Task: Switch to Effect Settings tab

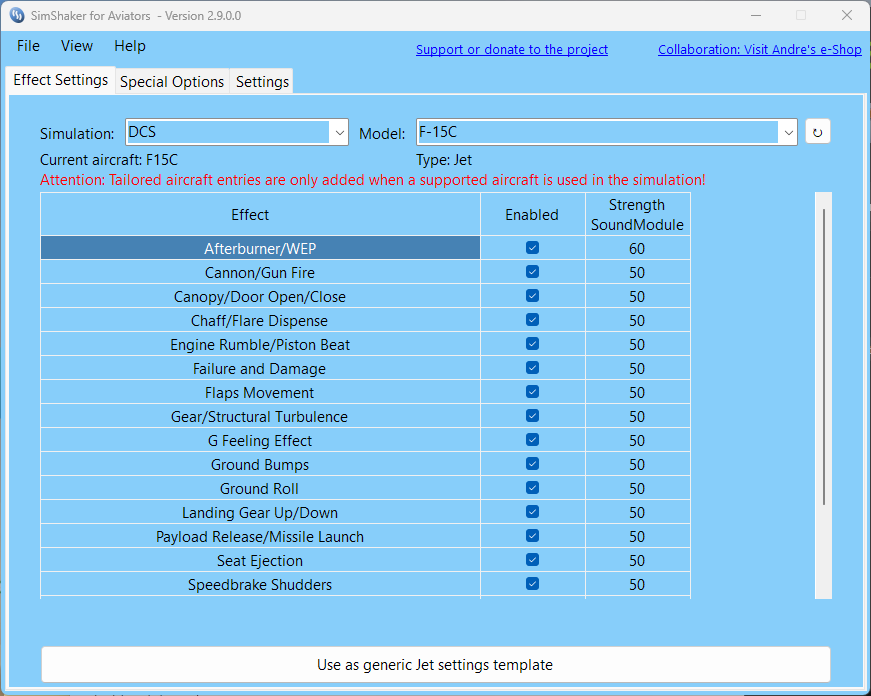Action: coord(61,80)
